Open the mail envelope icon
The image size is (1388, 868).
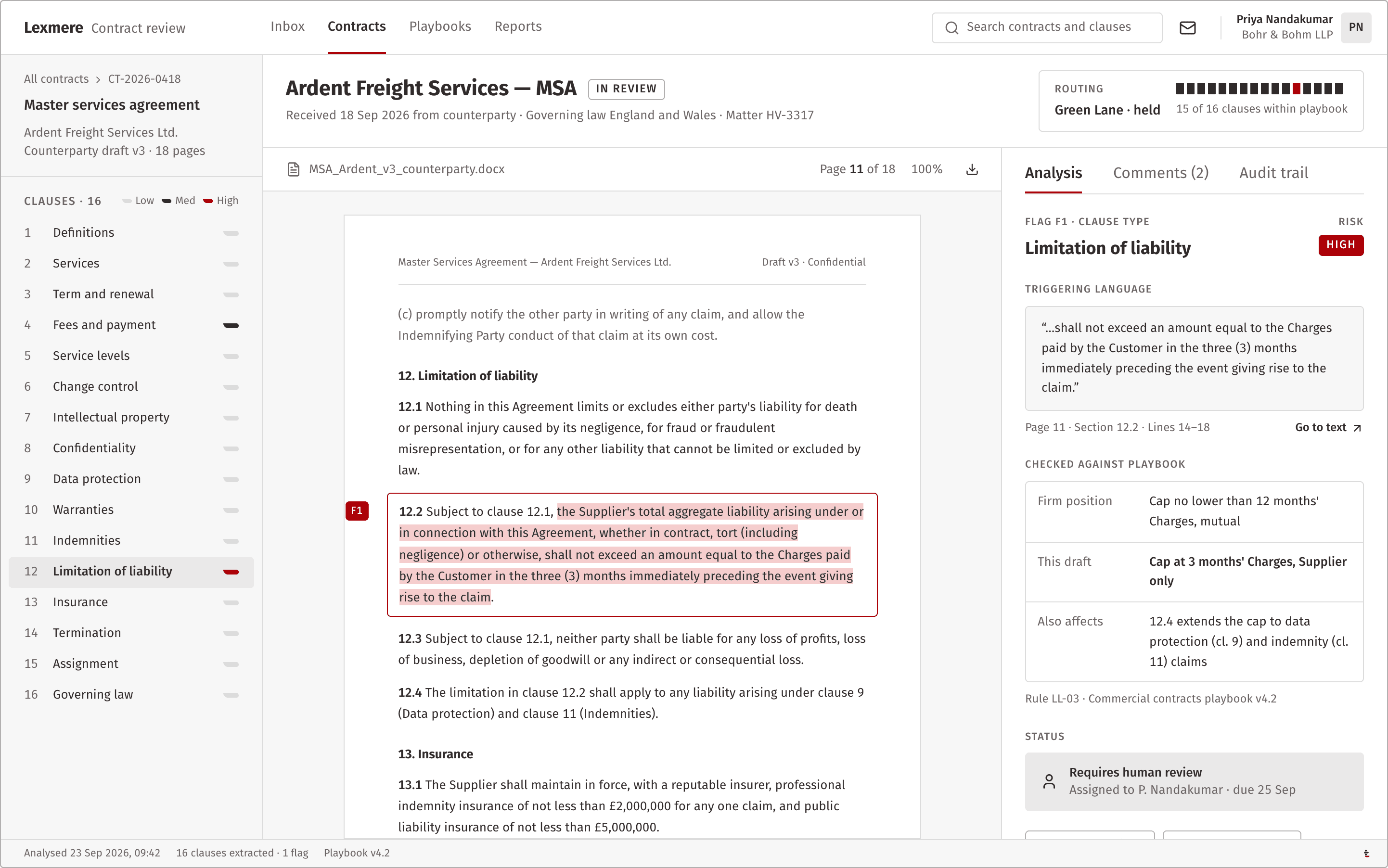point(1188,27)
